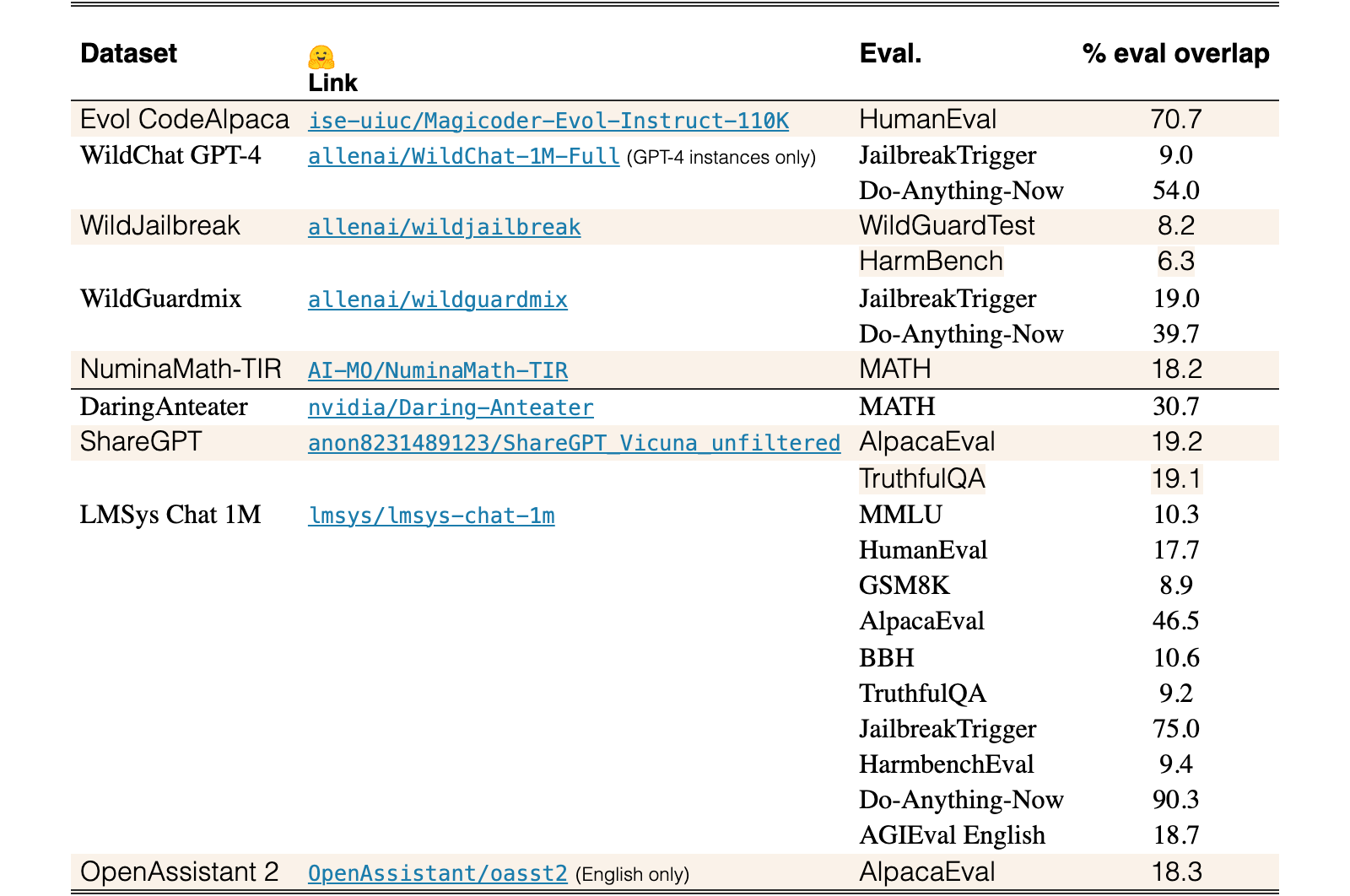The height and width of the screenshot is (896, 1350).
Task: Open ise-uiuc/Magicoder-Evol-Instruct-110K link
Action: point(548,121)
